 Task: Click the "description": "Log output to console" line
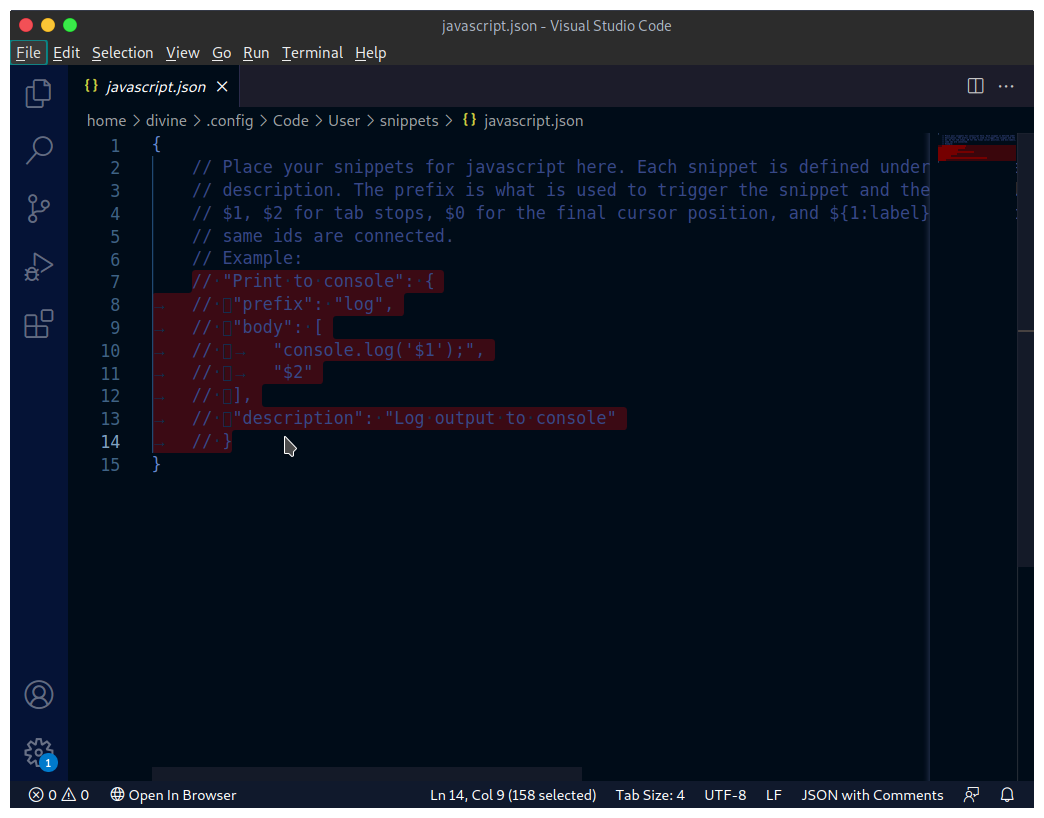[404, 418]
